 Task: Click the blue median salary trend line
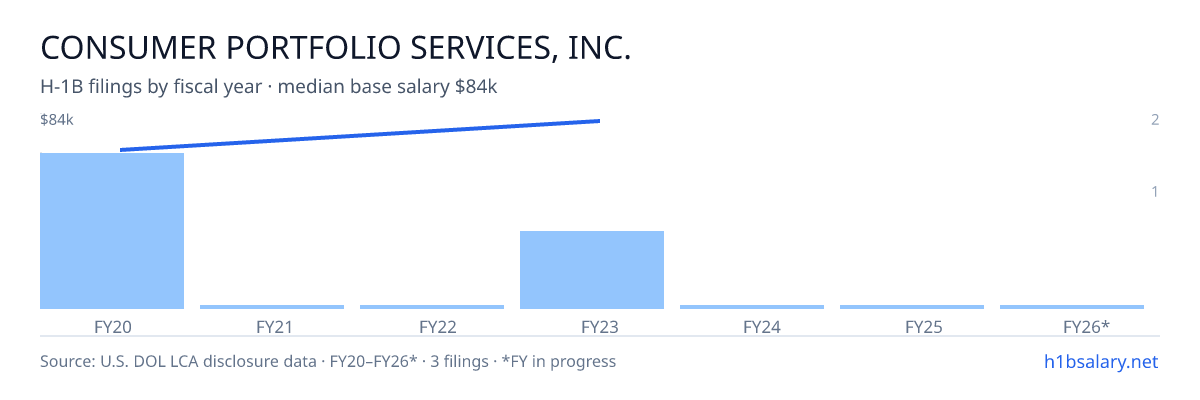coord(360,136)
